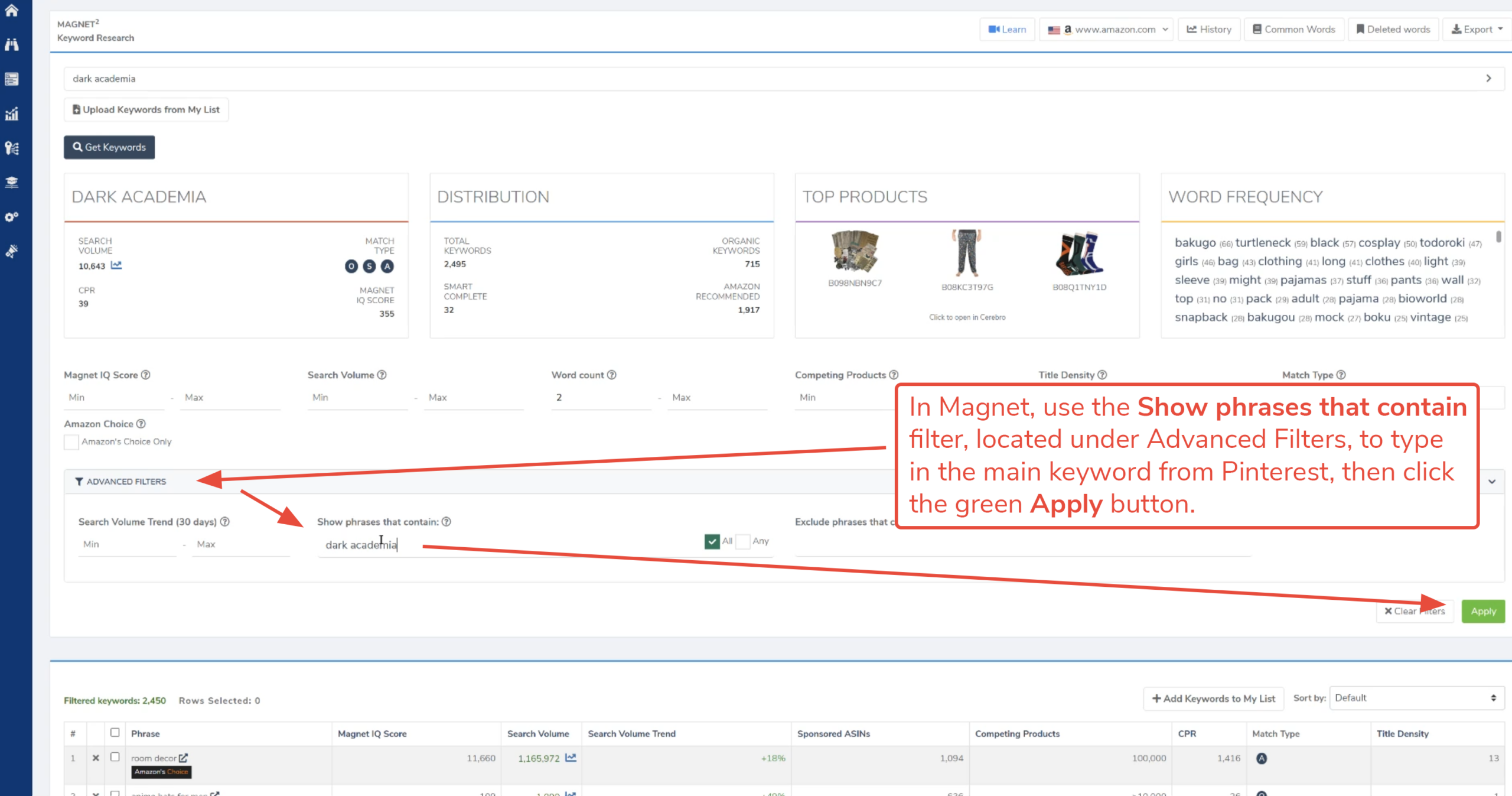Open help tooltip for Magnet IQ Score

pos(146,375)
